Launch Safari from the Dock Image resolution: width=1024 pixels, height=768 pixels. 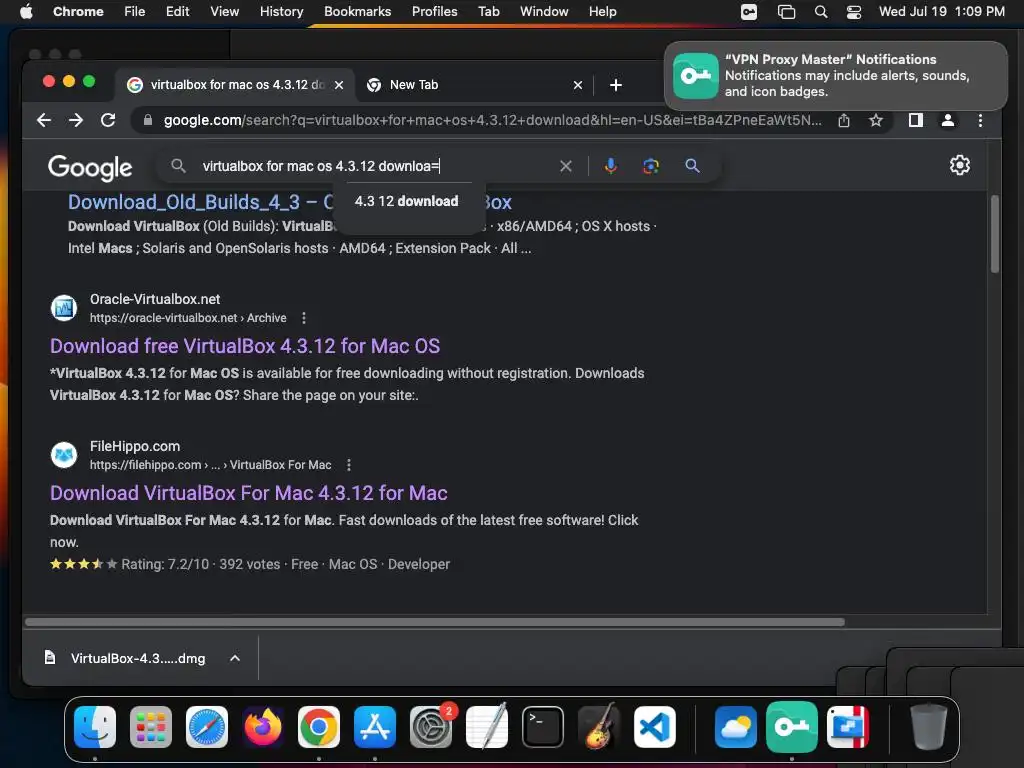207,727
